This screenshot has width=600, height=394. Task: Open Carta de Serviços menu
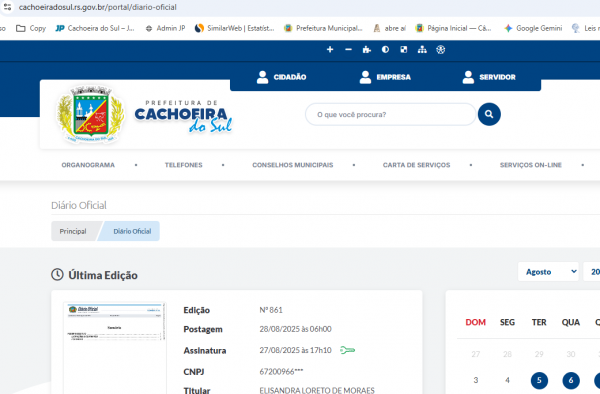416,165
